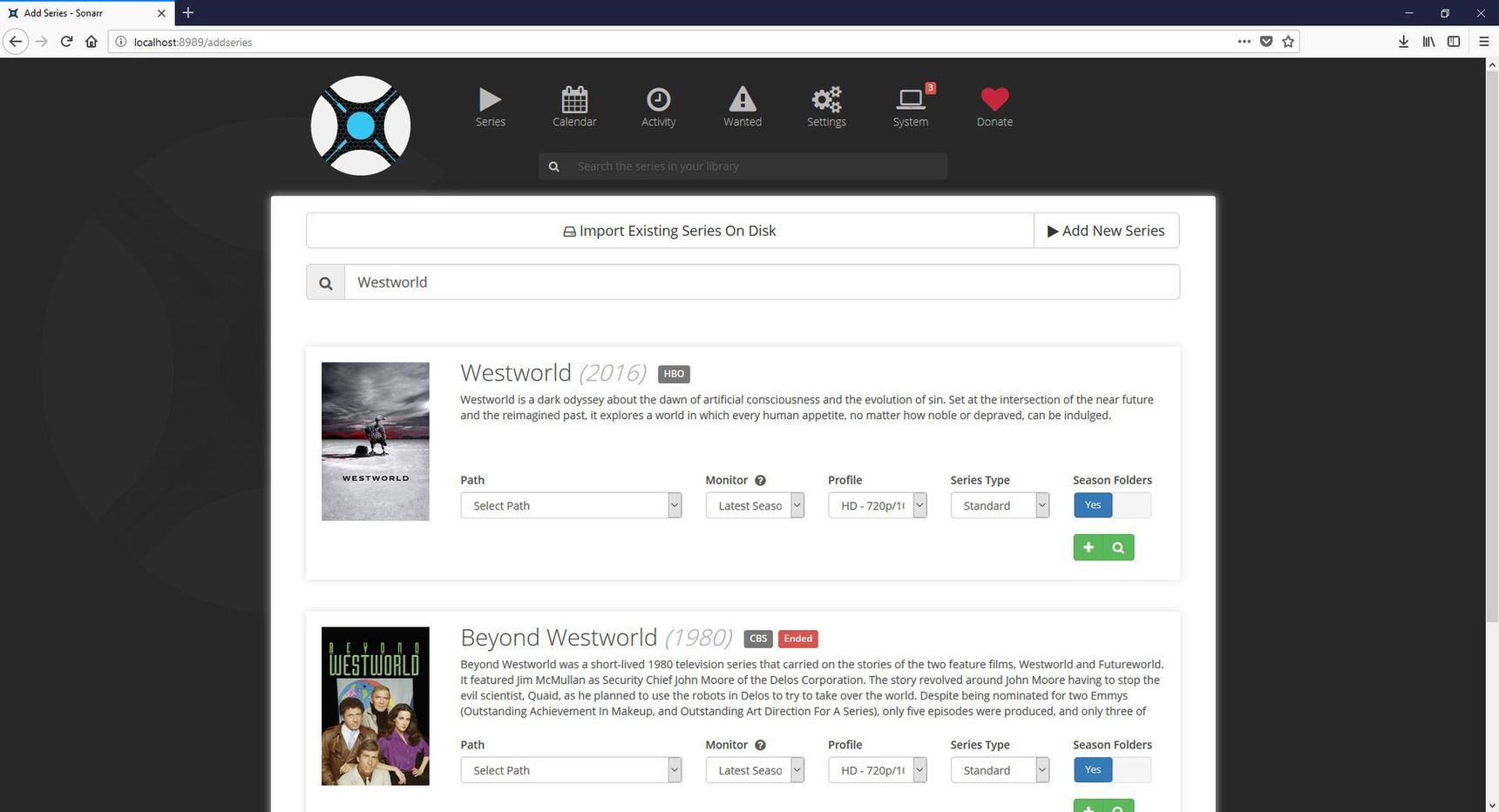Close the Add Series - Sonarr tab

[161, 13]
